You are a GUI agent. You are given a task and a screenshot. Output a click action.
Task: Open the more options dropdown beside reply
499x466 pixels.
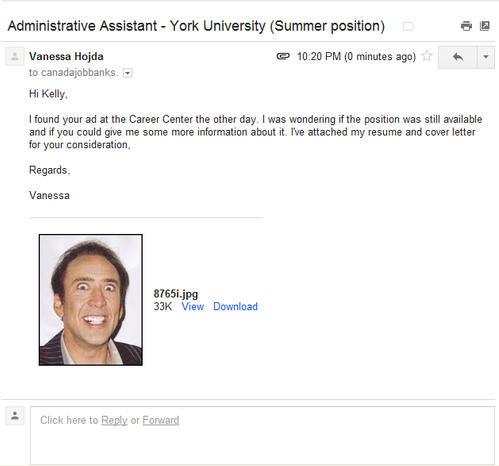pyautogui.click(x=486, y=57)
